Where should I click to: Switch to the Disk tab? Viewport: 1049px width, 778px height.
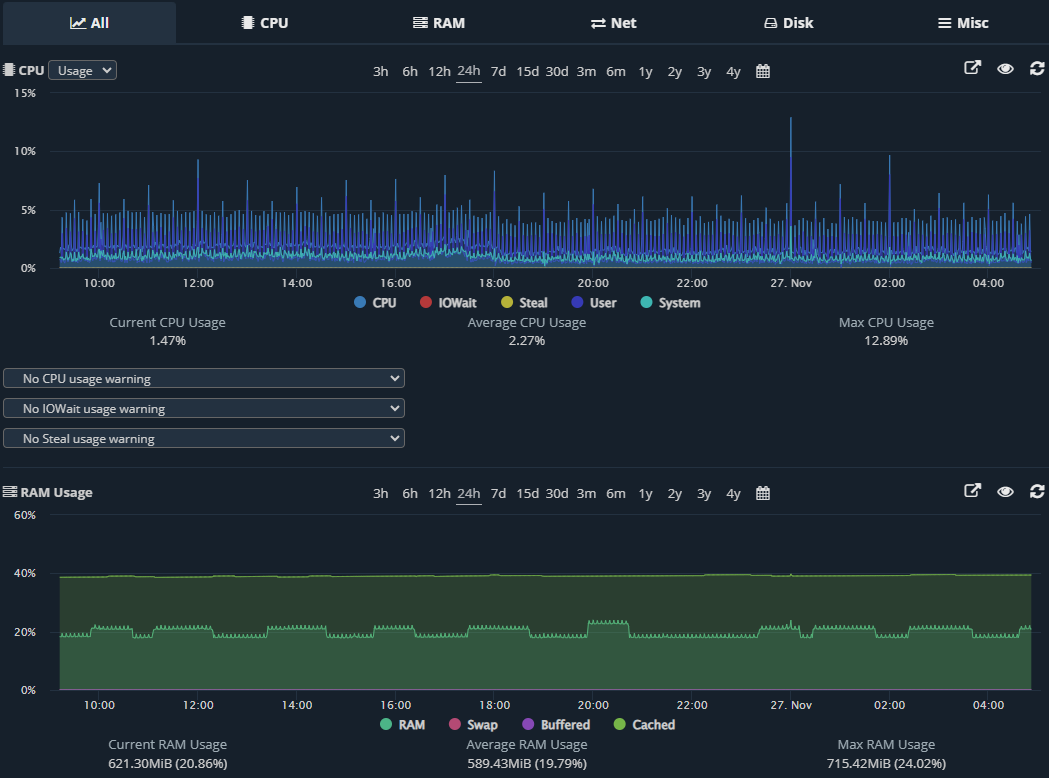788,23
